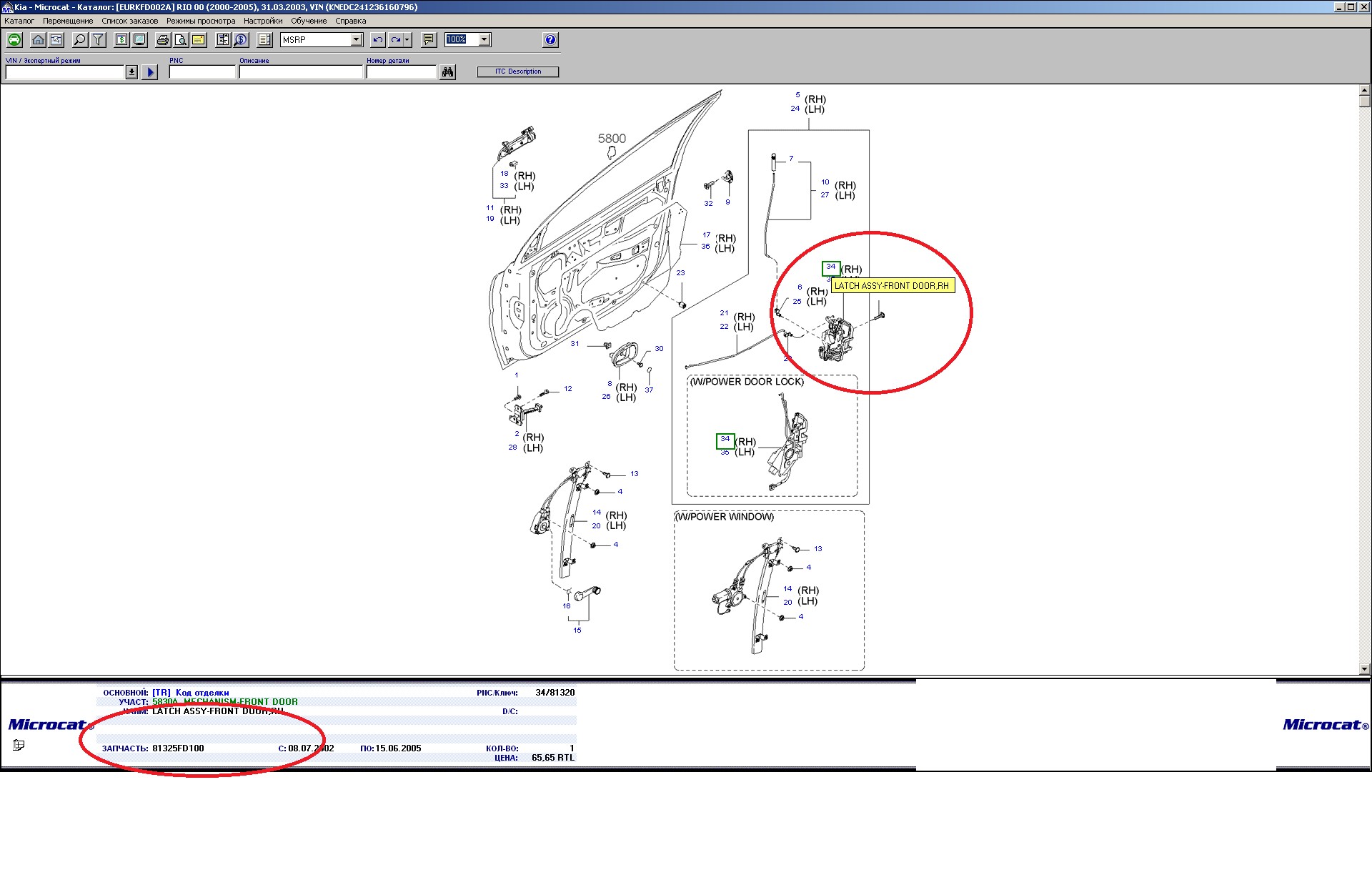Click the printer icon
Image resolution: width=1372 pixels, height=875 pixels.
(x=163, y=40)
